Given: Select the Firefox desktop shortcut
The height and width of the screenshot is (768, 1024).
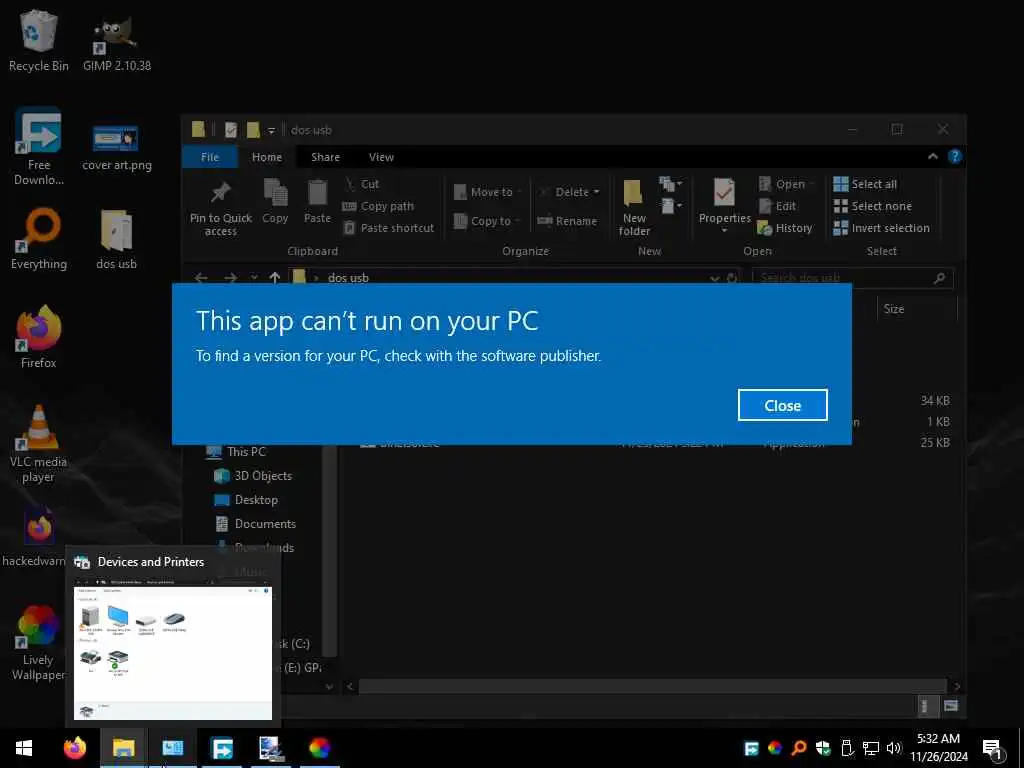Looking at the screenshot, I should click(39, 338).
